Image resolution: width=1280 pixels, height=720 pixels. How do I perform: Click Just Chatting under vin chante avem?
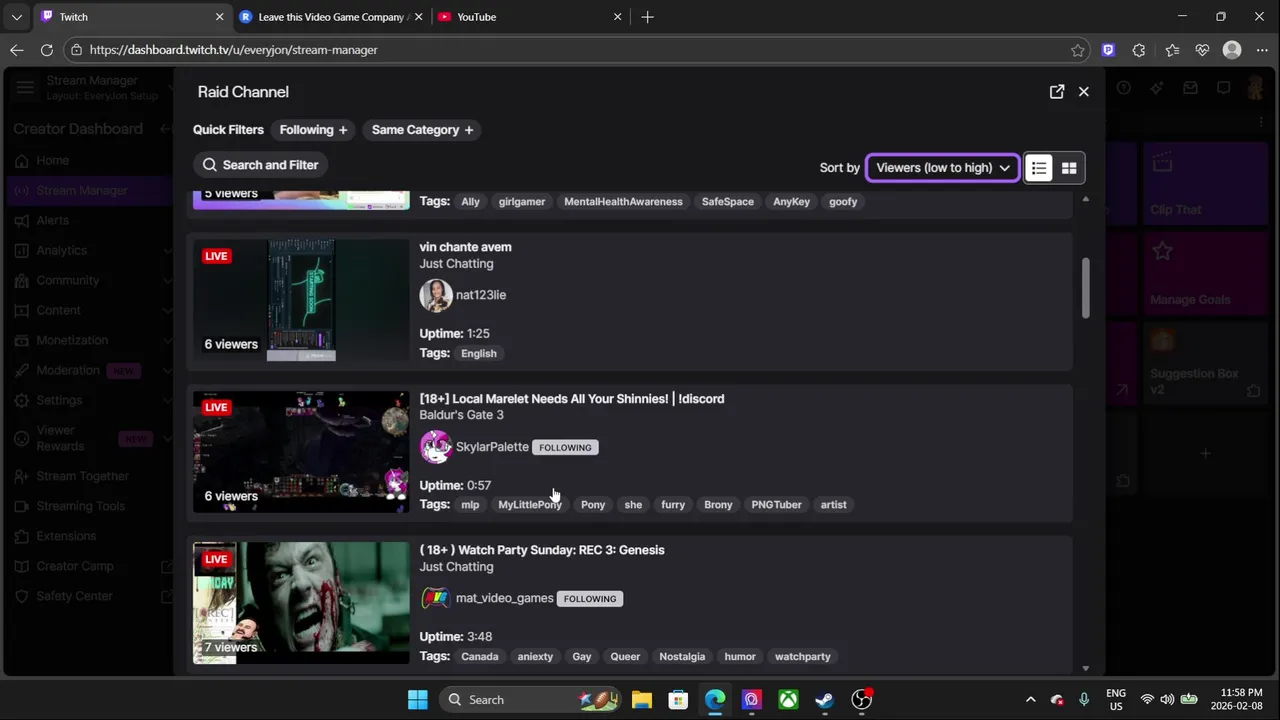point(456,264)
